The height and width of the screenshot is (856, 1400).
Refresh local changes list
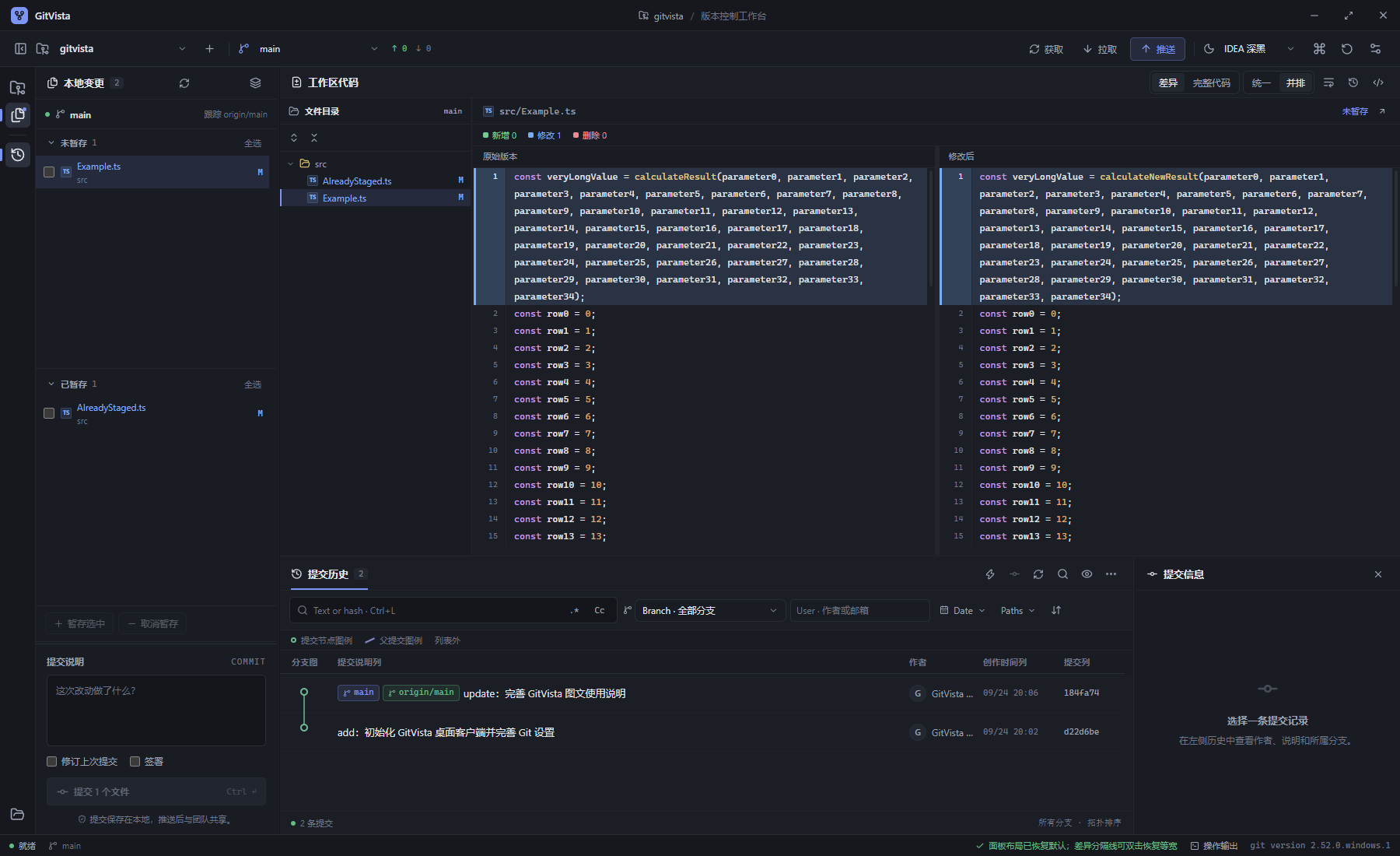(184, 82)
